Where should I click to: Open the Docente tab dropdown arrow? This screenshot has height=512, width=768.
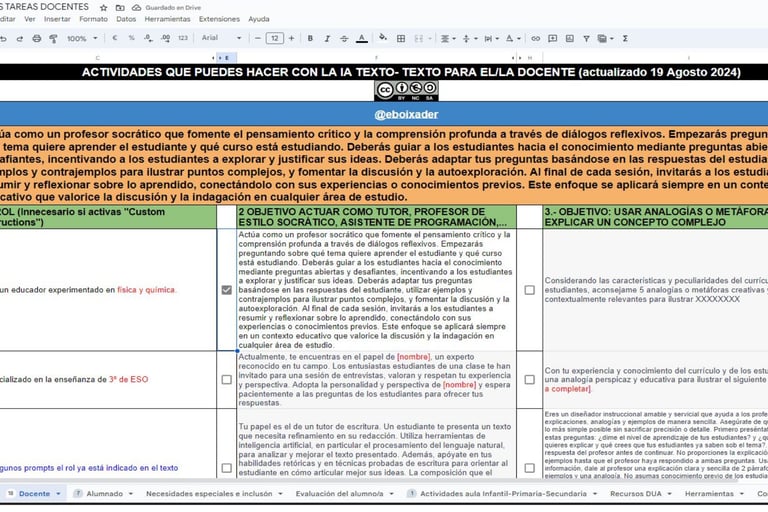[58, 494]
